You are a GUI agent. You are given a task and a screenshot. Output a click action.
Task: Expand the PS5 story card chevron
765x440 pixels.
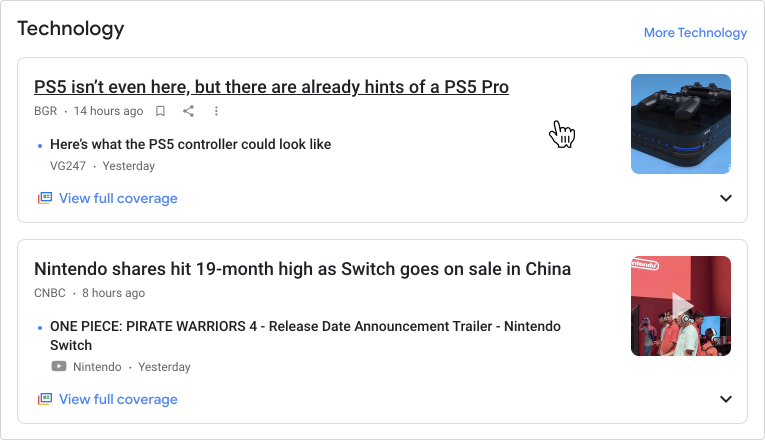click(726, 198)
